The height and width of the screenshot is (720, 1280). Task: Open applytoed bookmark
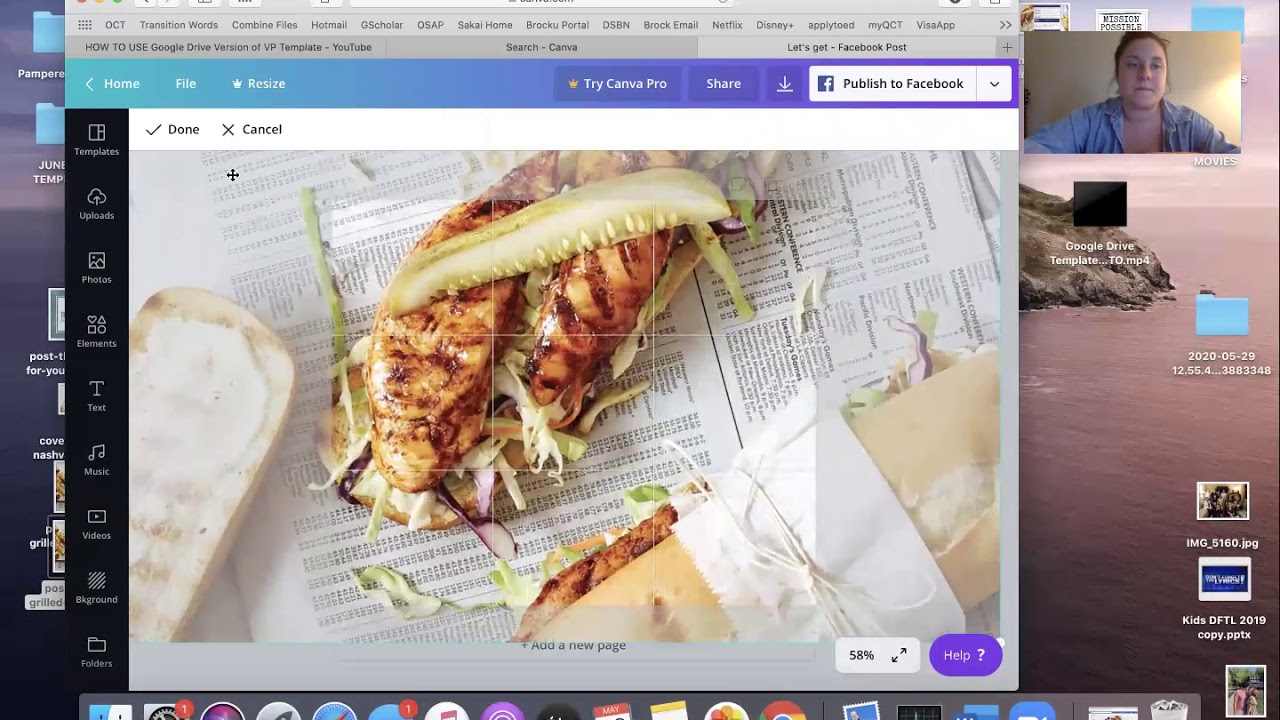point(831,25)
